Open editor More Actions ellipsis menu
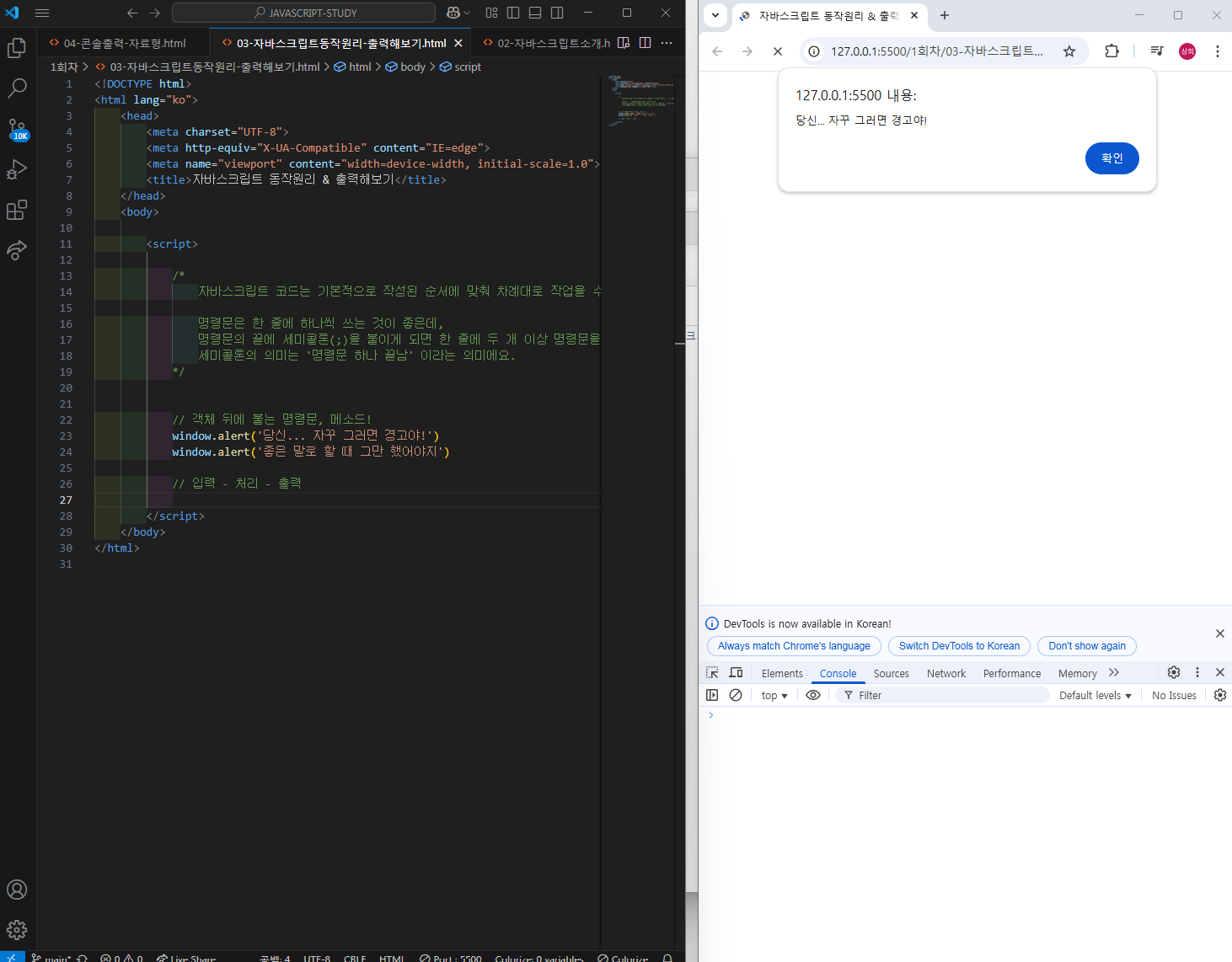Image resolution: width=1232 pixels, height=962 pixels. pyautogui.click(x=667, y=43)
